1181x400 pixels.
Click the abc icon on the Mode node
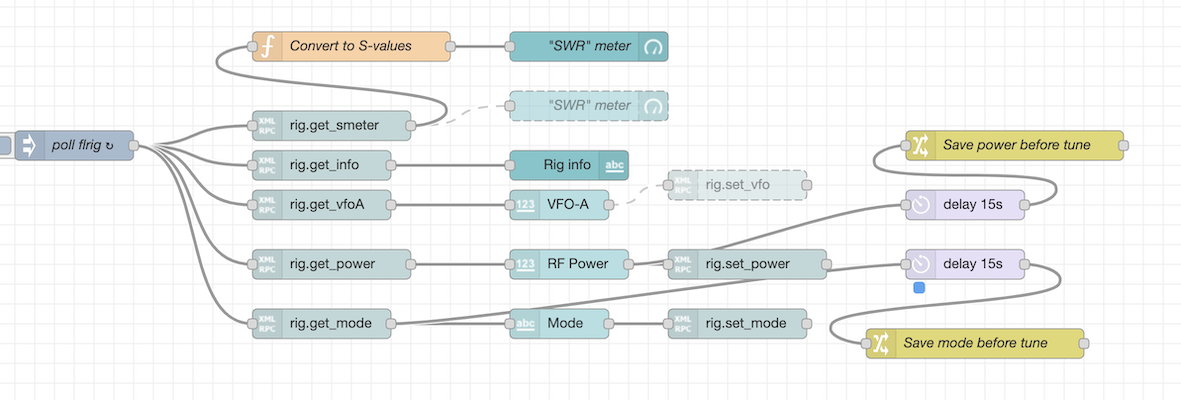[524, 324]
